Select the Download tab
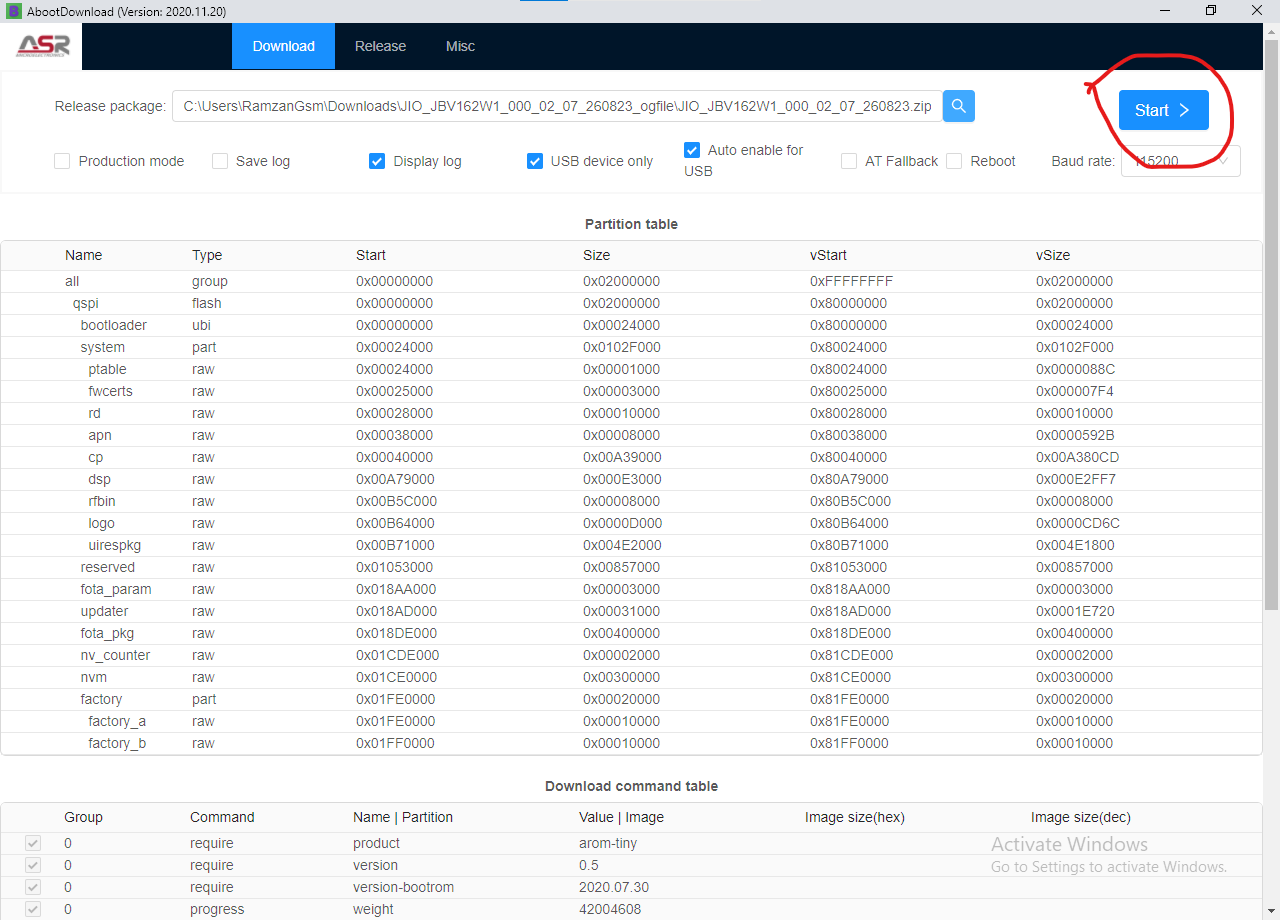This screenshot has height=920, width=1280. [x=283, y=46]
